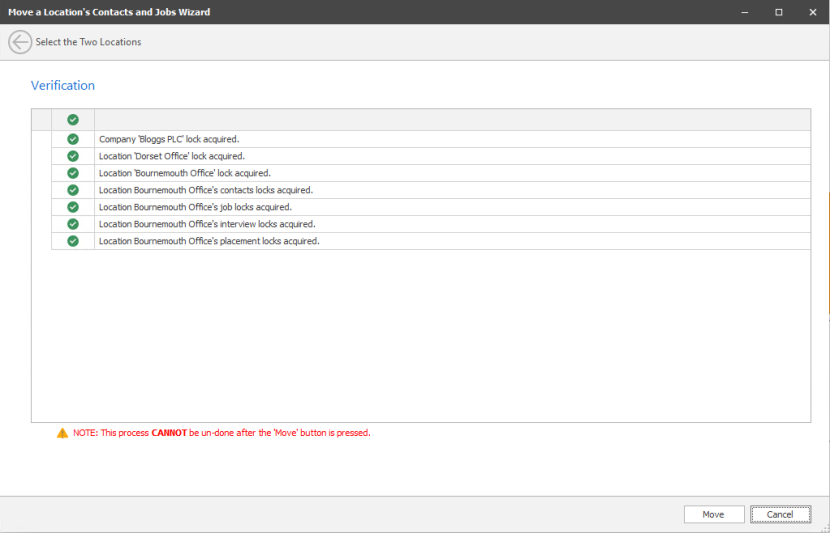Click green check beside job locks row

click(73, 207)
